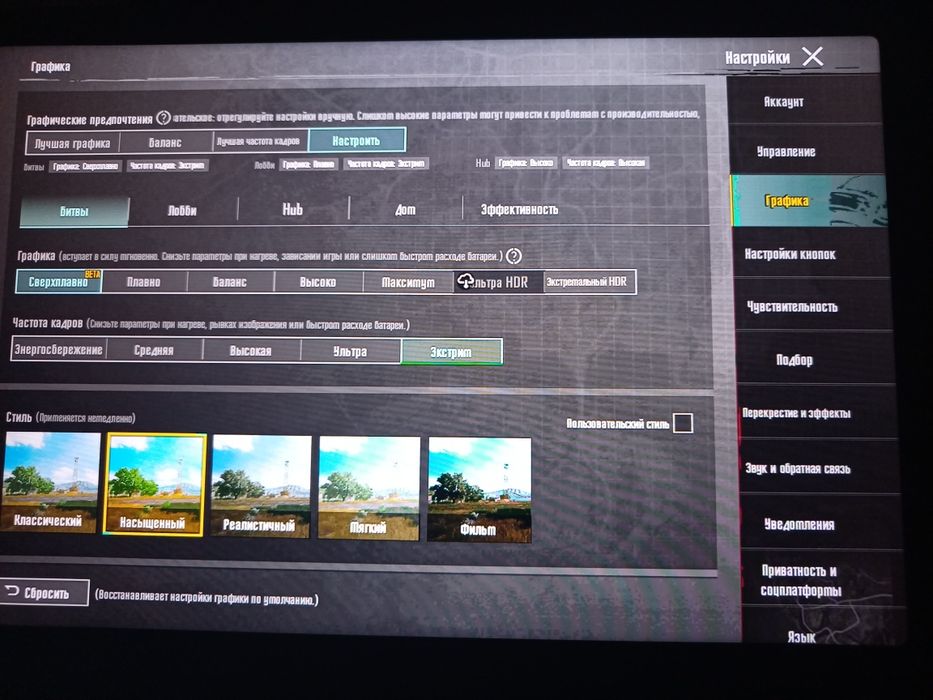The image size is (933, 700).
Task: Set graphics quality to Плавно
Action: click(144, 282)
